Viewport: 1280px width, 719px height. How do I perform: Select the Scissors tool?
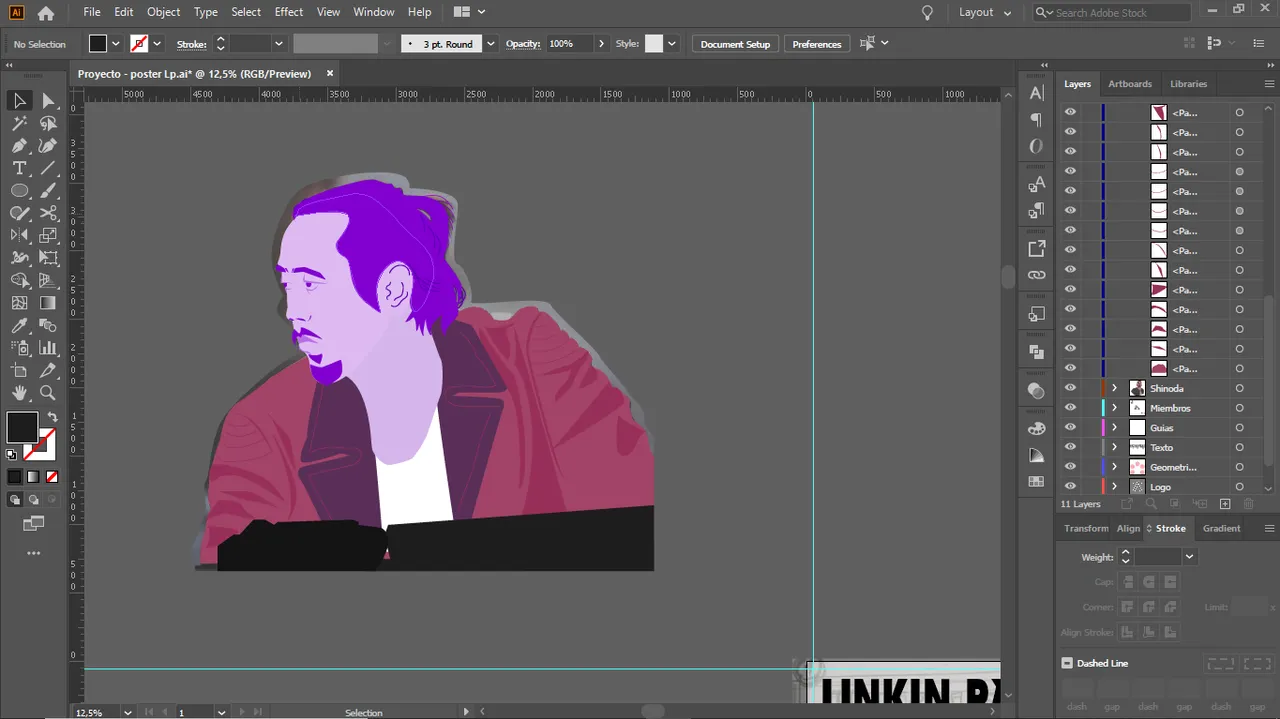[48, 213]
